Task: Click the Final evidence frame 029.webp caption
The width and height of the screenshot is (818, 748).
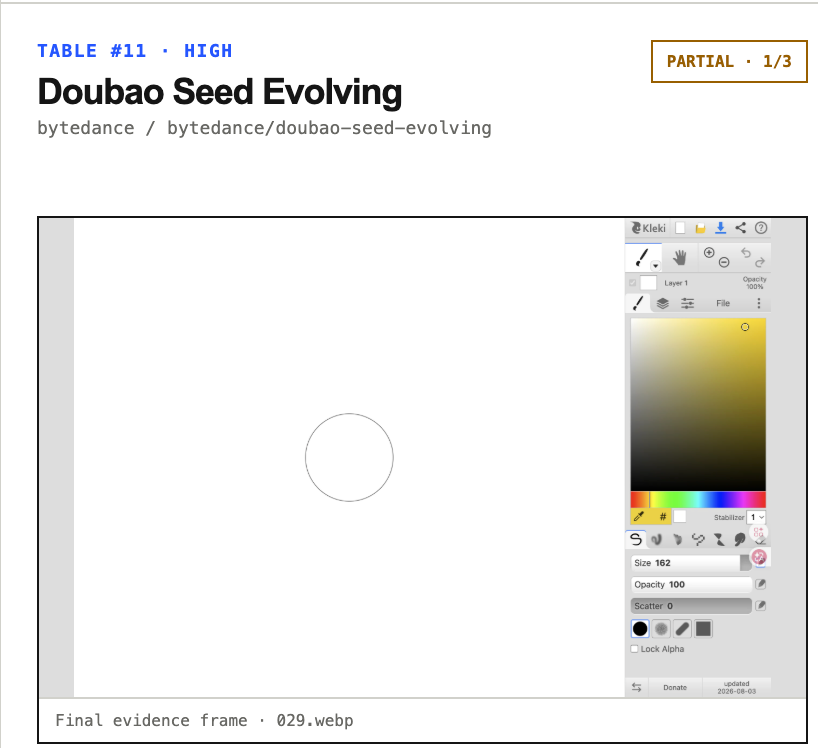Action: point(204,720)
